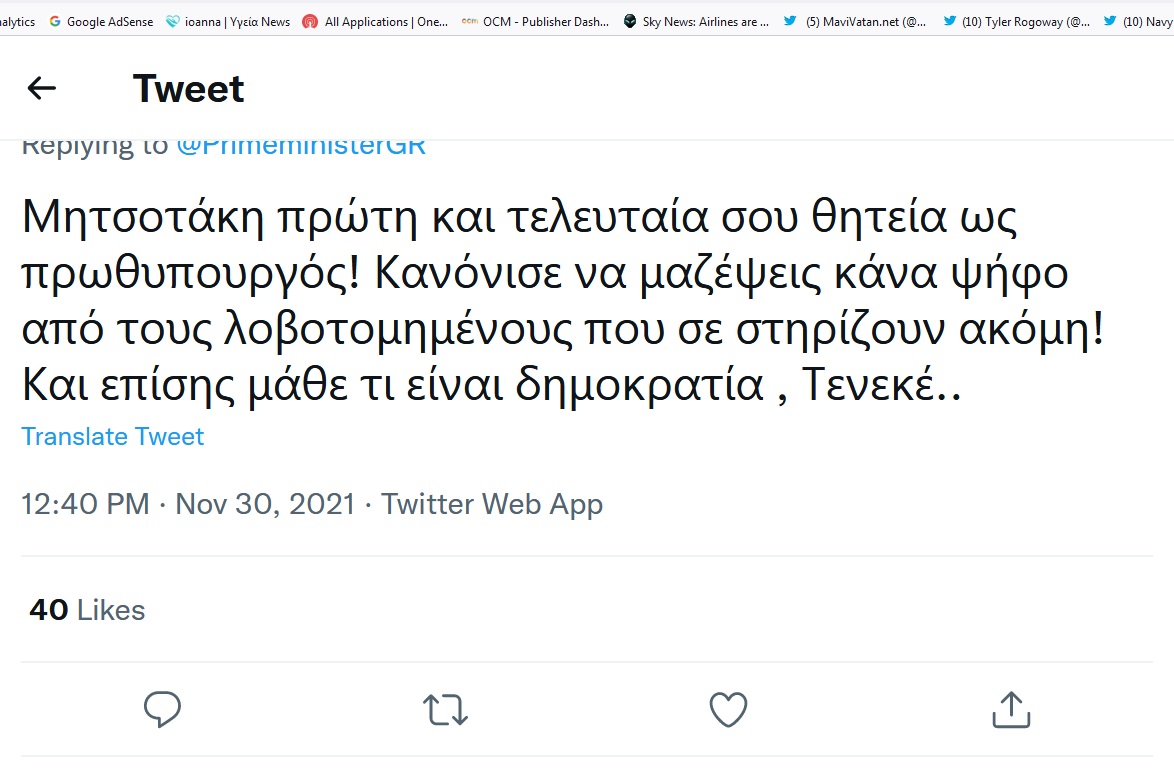Click the Translate Tweet link
The height and width of the screenshot is (777, 1174).
[x=113, y=437]
